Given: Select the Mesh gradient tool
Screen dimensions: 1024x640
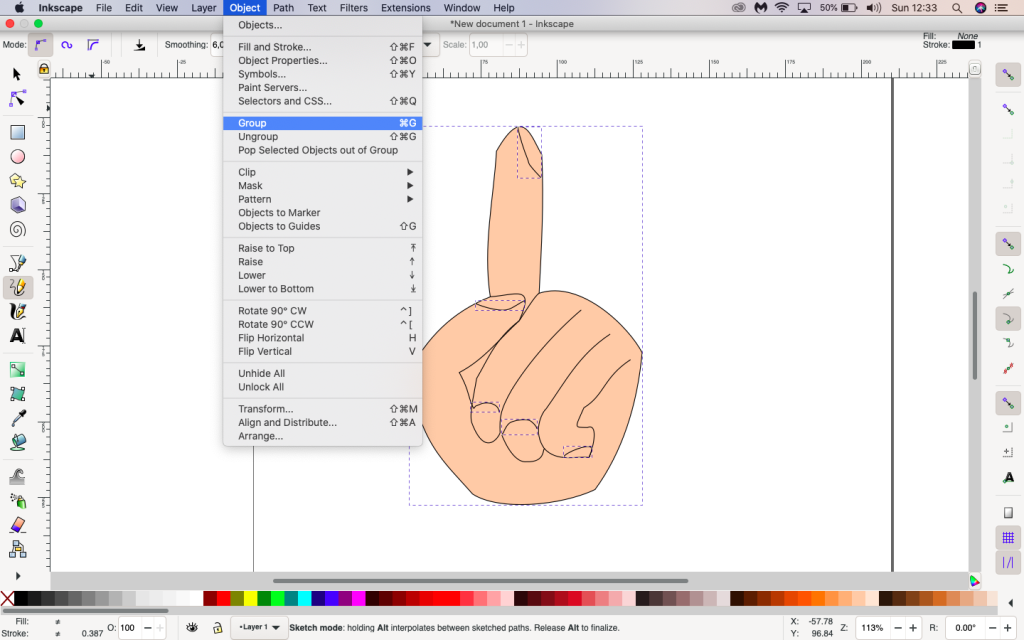Looking at the screenshot, I should point(18,394).
